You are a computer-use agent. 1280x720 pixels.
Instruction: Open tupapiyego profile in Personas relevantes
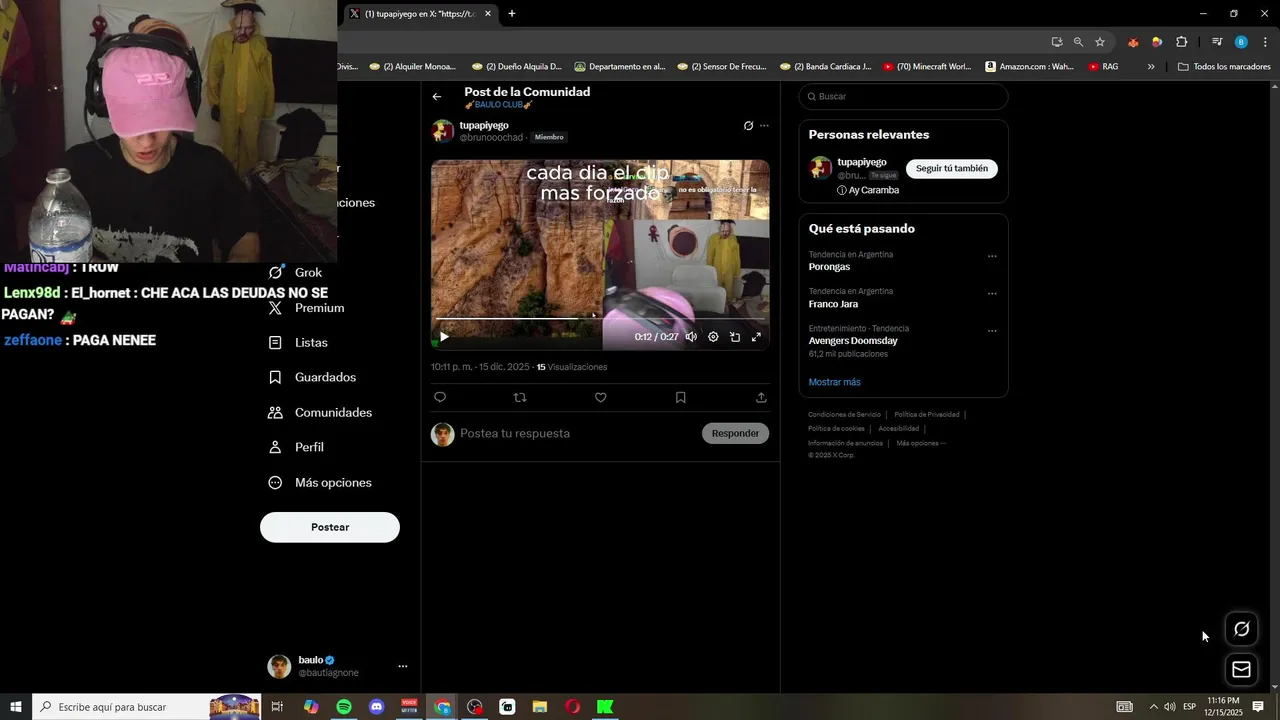click(x=862, y=162)
